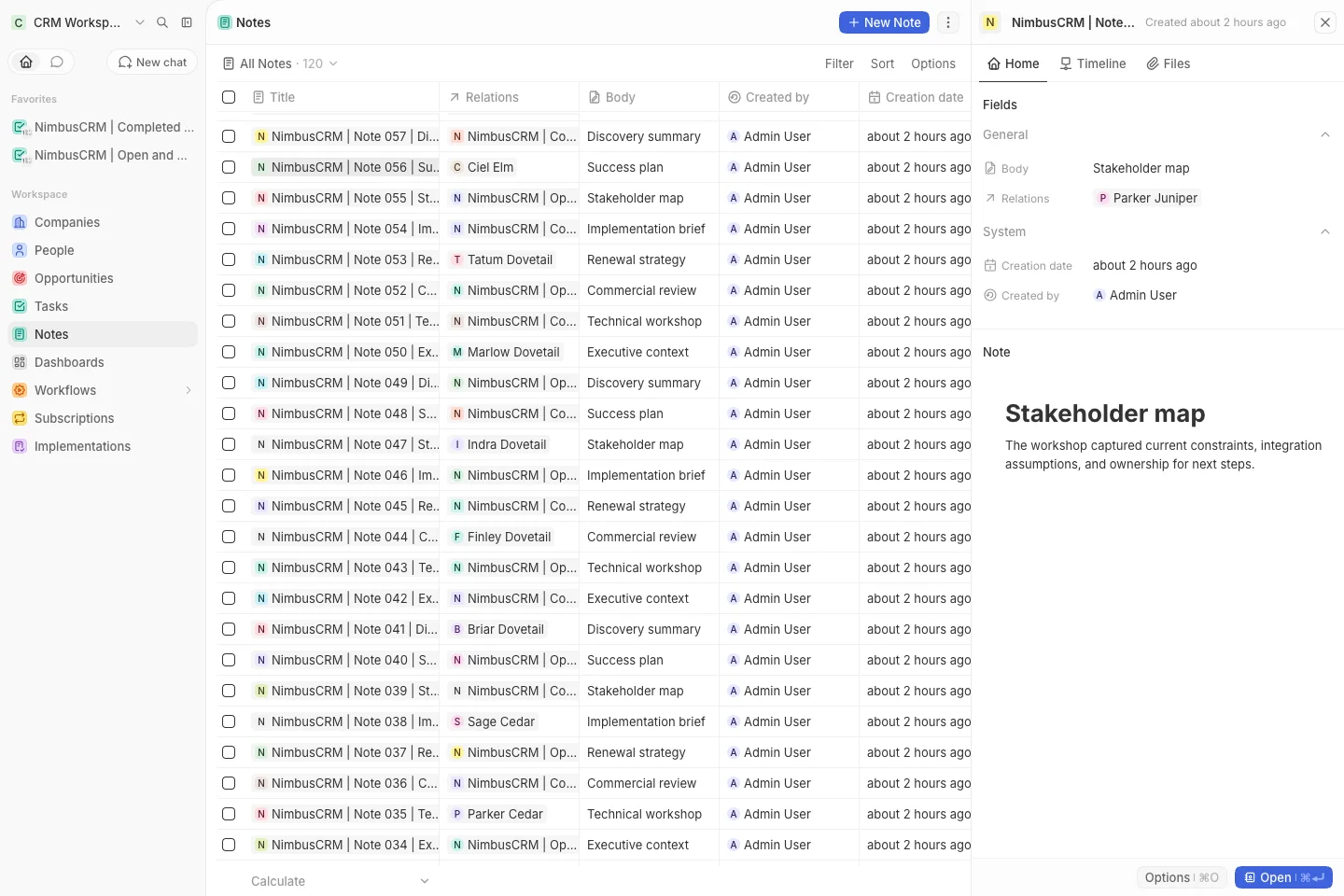Open the Companies sidebar item
This screenshot has height=896, width=1344.
coord(103,222)
